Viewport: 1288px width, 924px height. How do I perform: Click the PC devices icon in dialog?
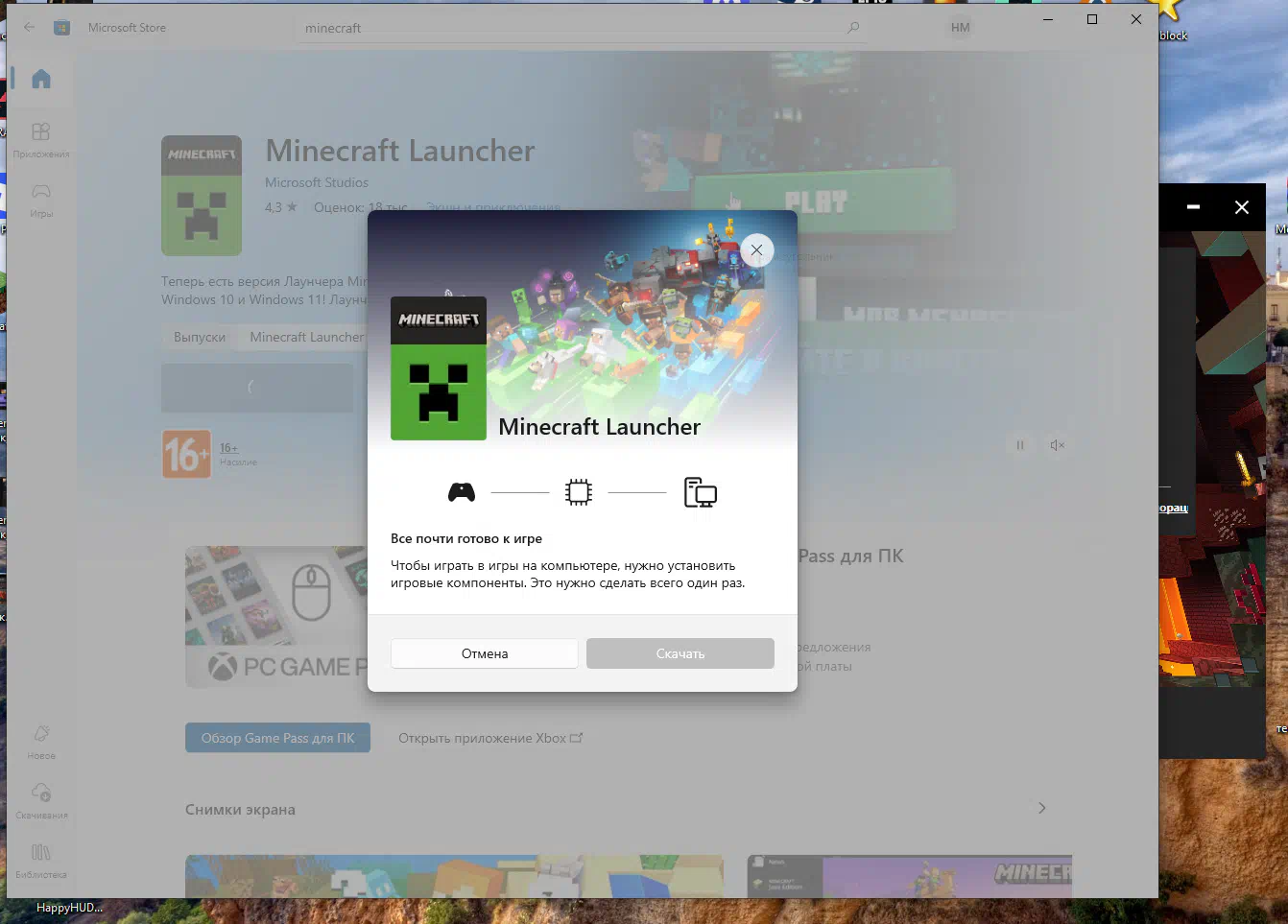pos(701,492)
